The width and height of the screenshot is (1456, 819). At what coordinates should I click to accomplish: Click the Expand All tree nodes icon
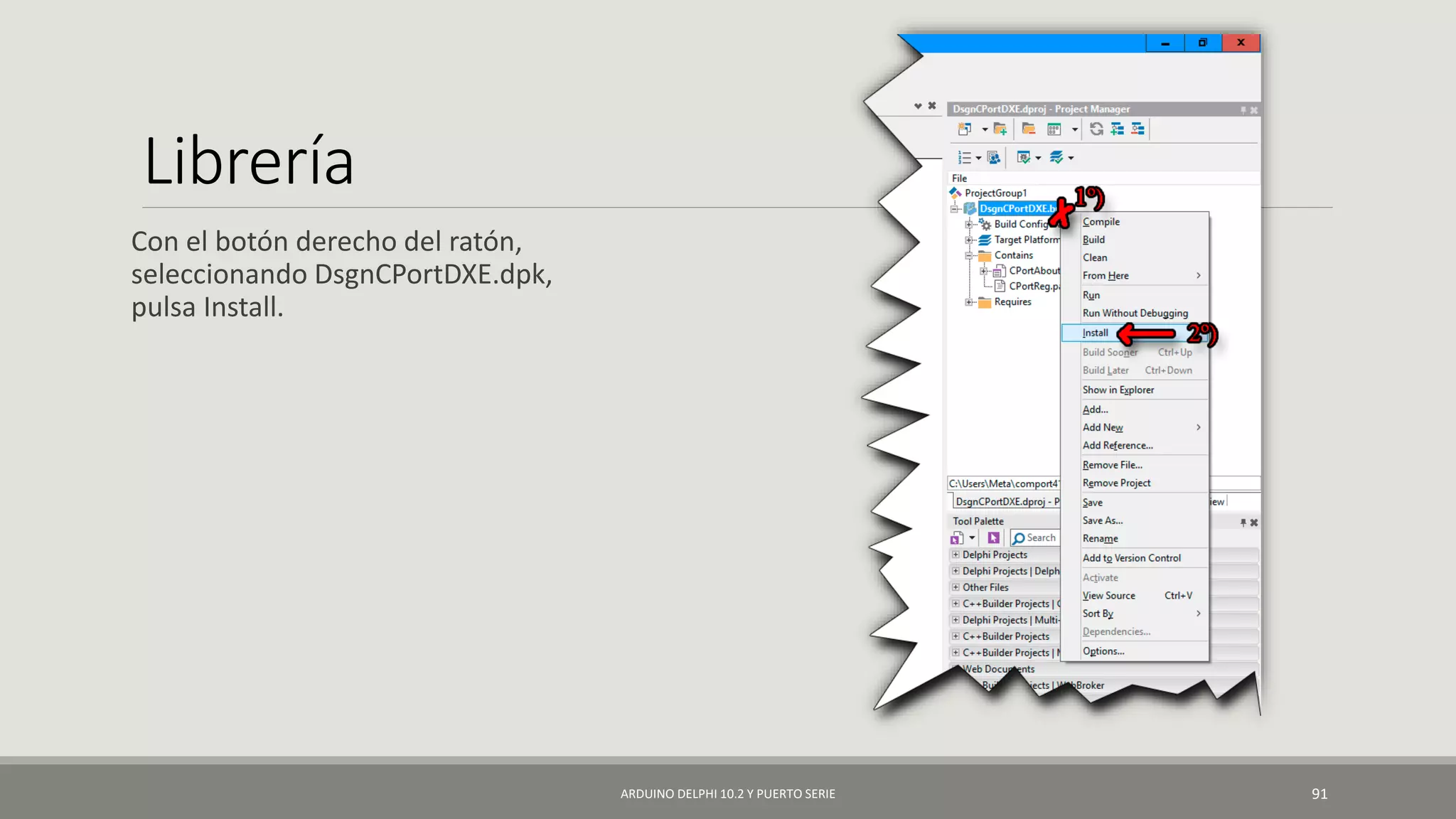pos(1118,129)
